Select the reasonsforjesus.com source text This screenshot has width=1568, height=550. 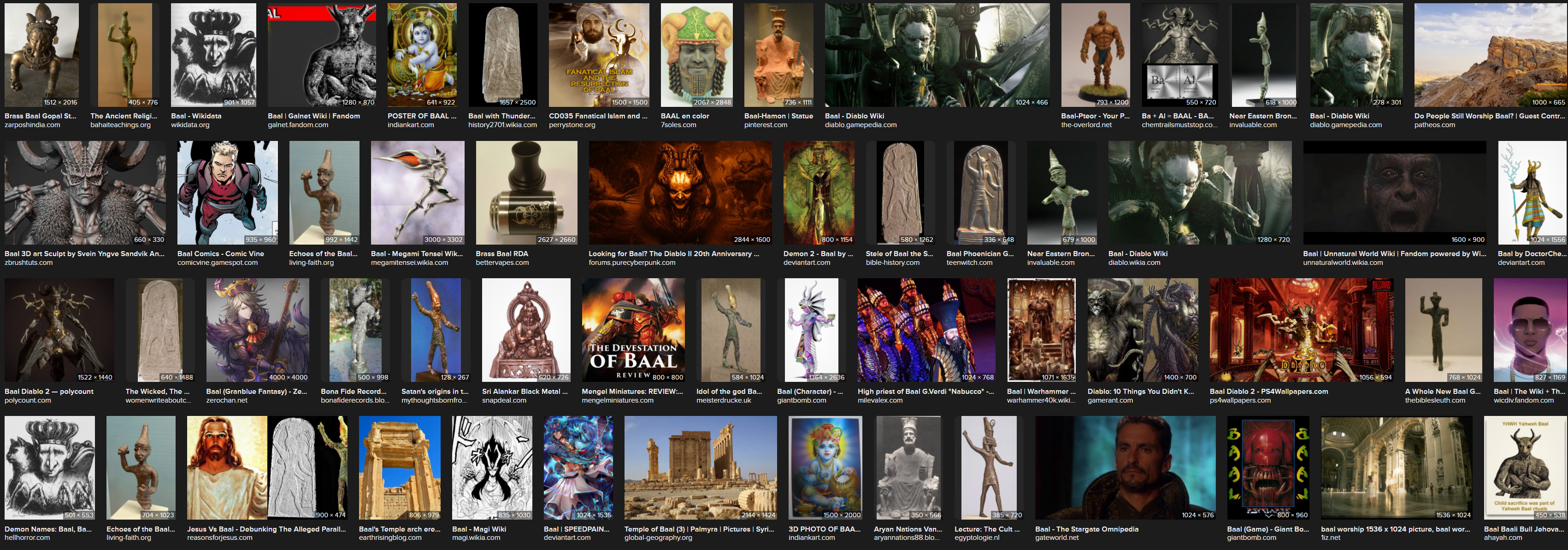[x=220, y=538]
